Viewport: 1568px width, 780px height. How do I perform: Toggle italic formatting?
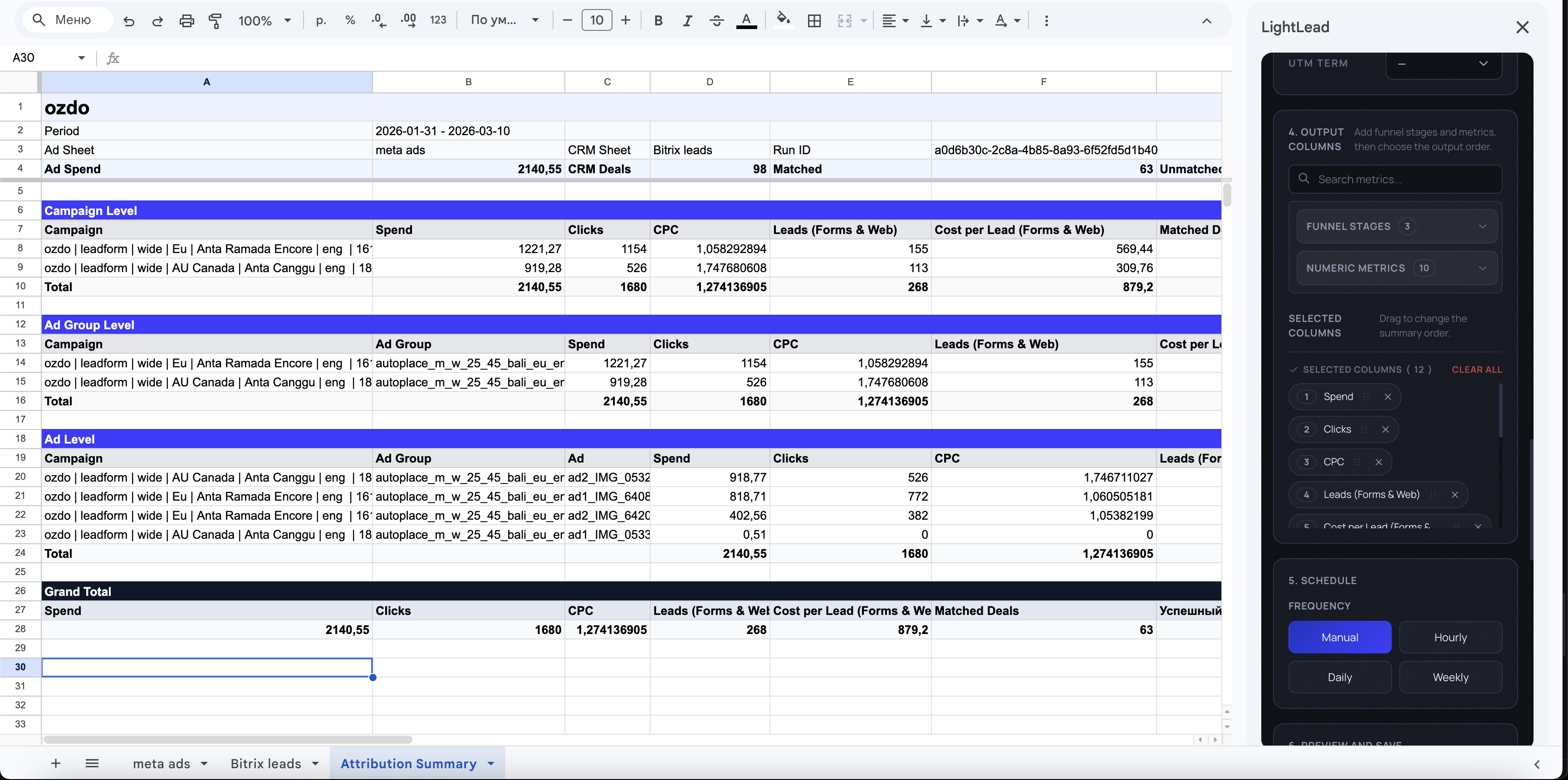pyautogui.click(x=687, y=21)
